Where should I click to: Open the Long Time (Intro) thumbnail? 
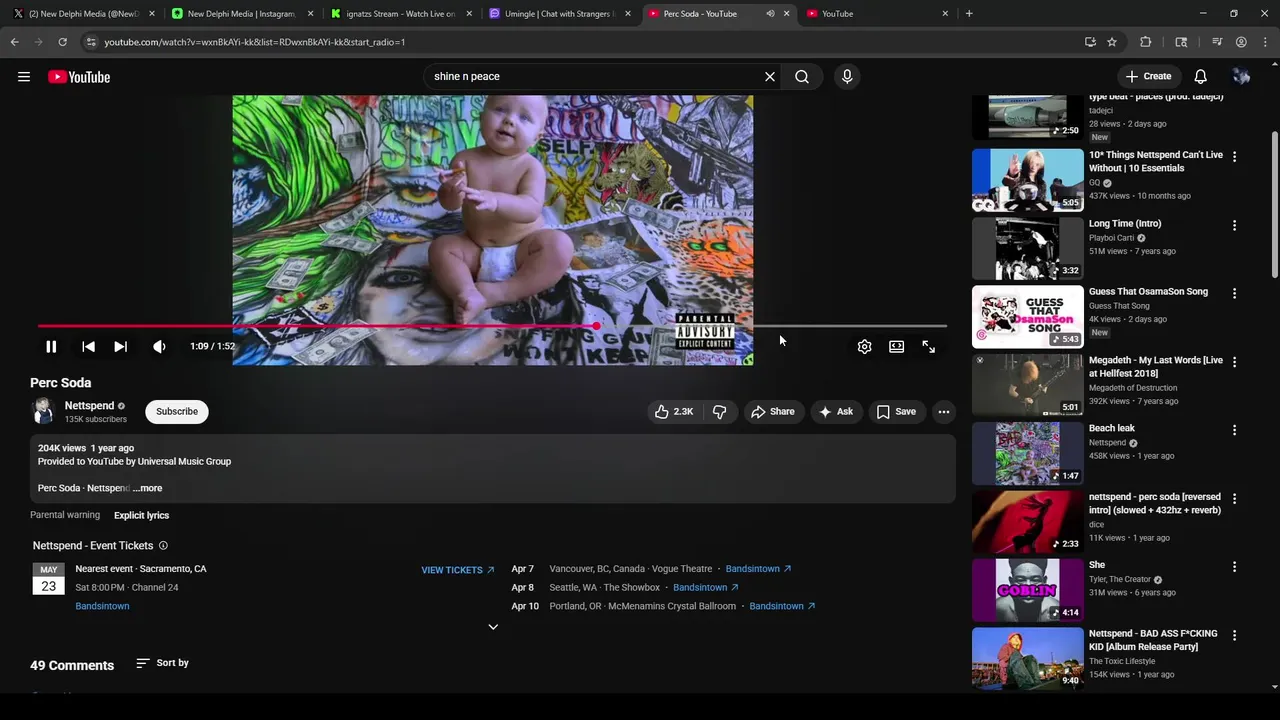pos(1028,249)
